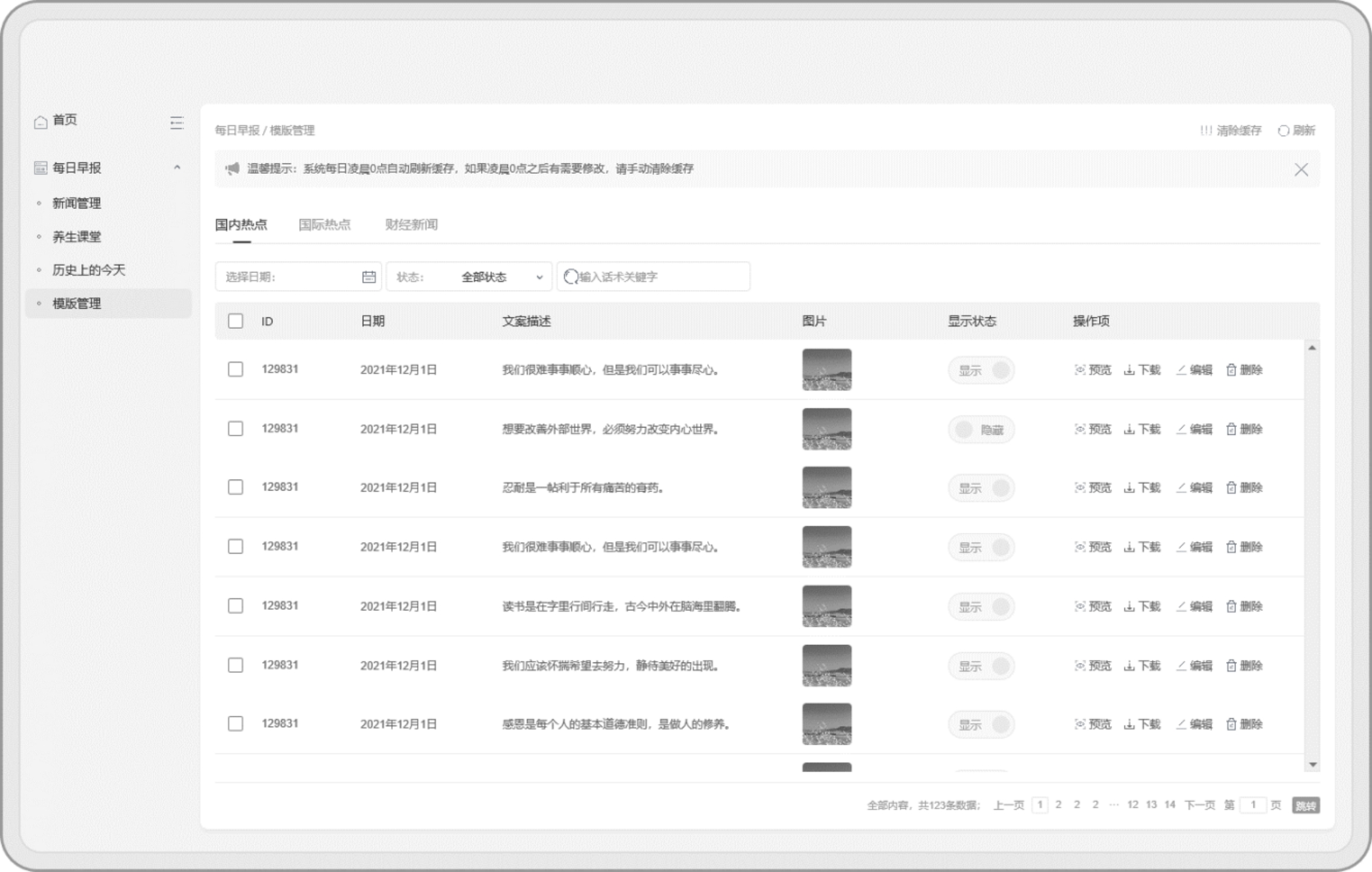
Task: Click 预览 icon in first table row
Action: pyautogui.click(x=1080, y=370)
